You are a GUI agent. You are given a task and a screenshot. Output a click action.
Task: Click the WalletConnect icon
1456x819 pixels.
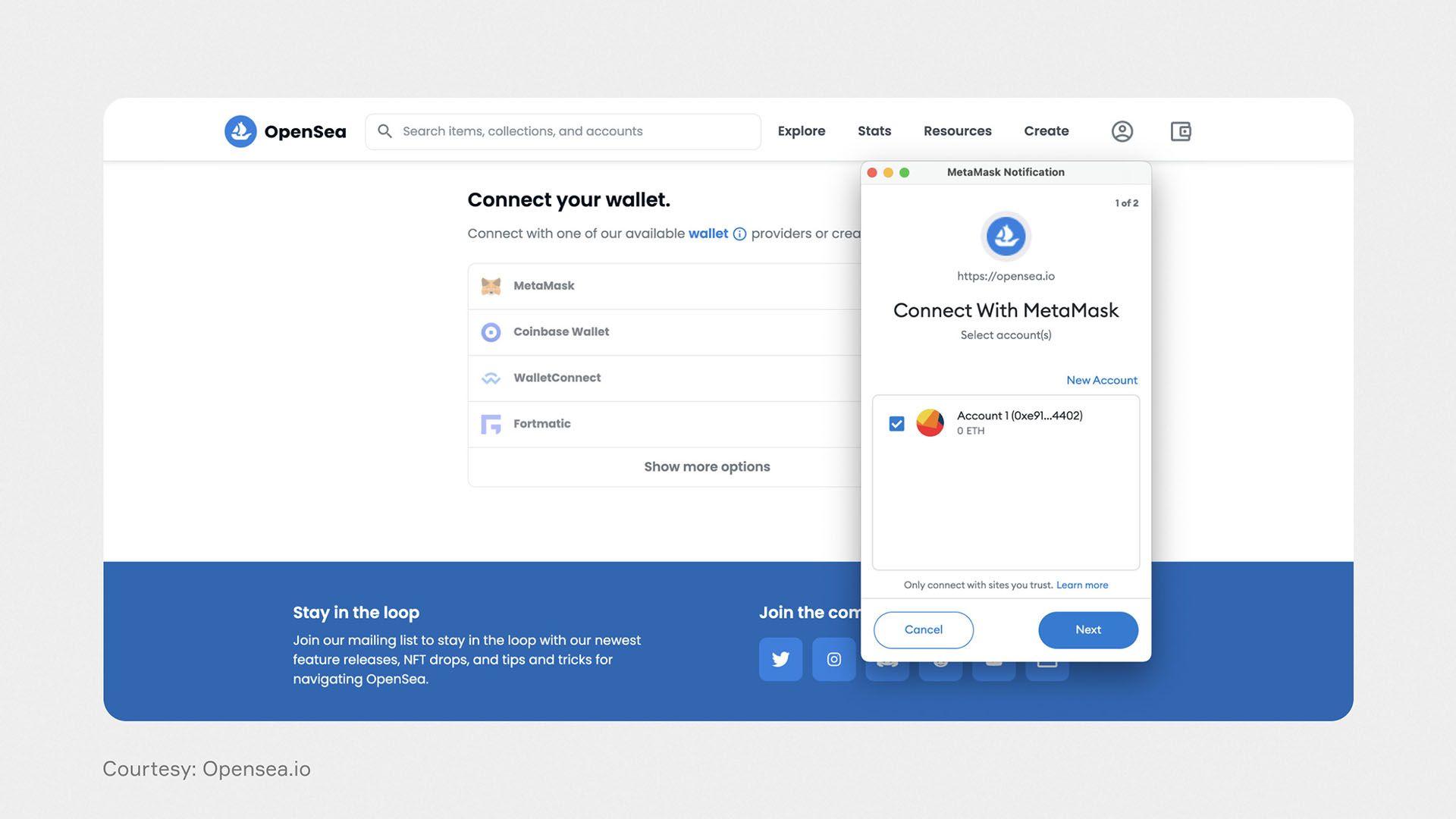(x=491, y=378)
